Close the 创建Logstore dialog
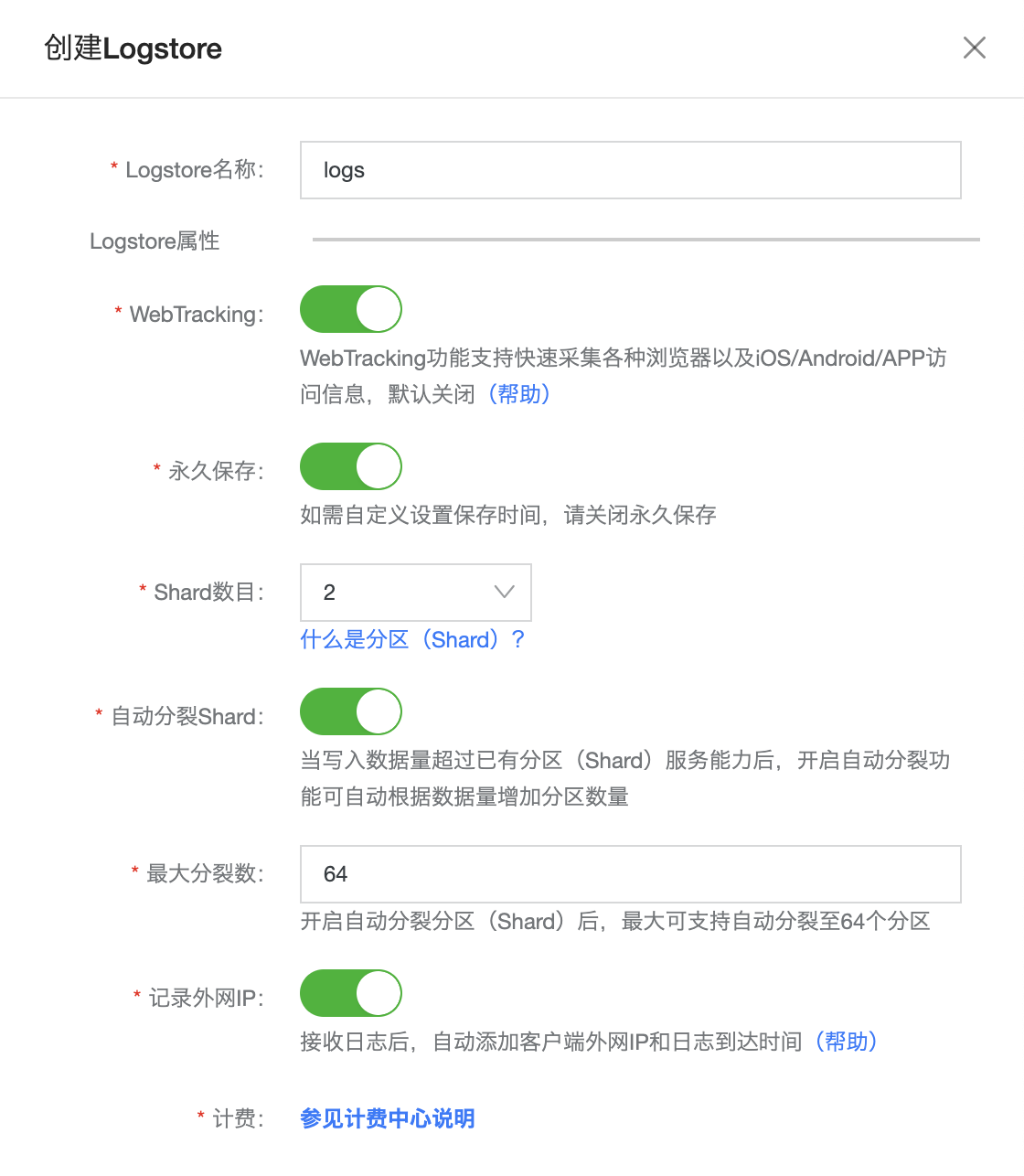Image resolution: width=1024 pixels, height=1176 pixels. click(975, 48)
